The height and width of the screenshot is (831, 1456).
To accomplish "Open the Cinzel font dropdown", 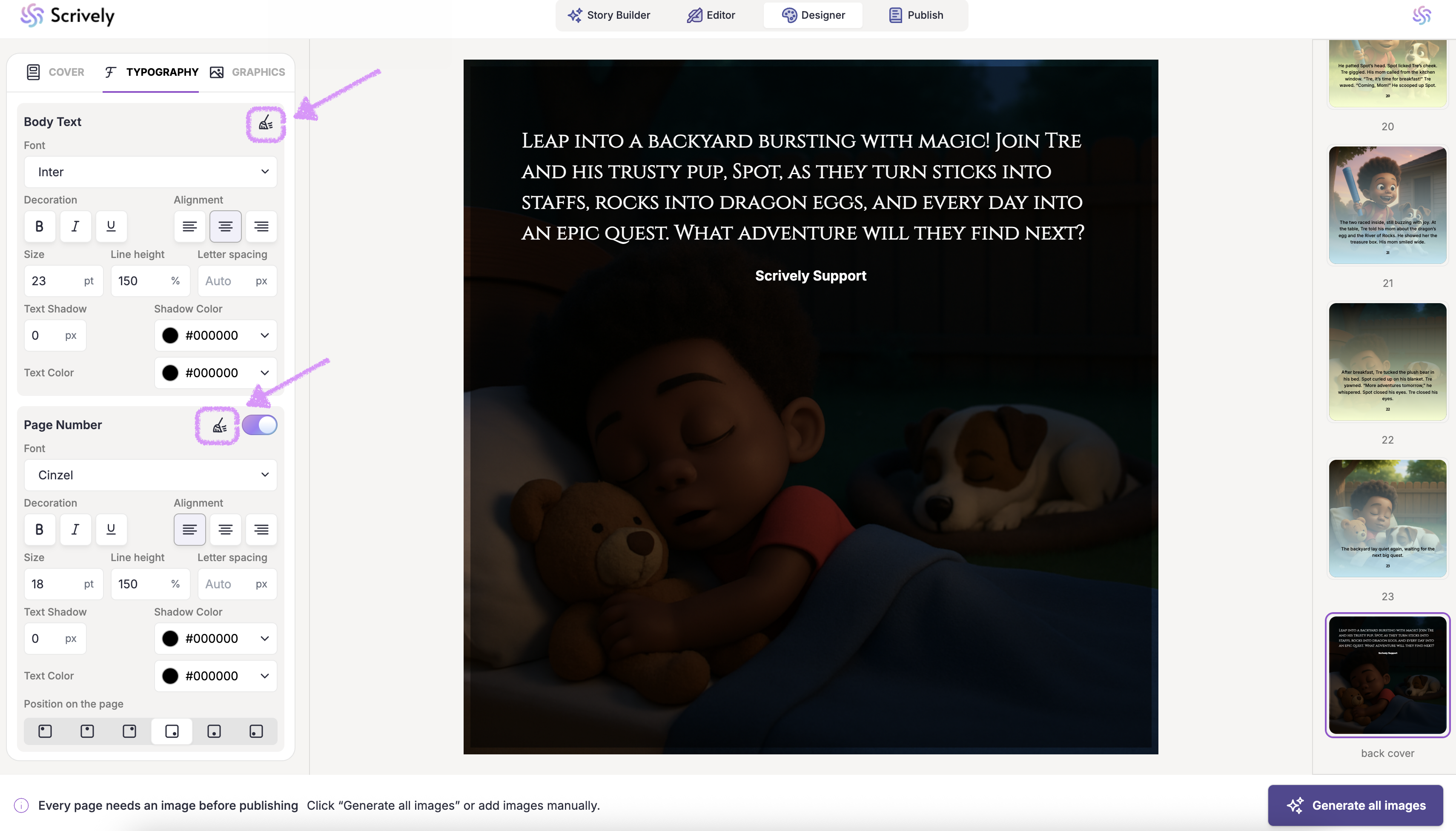I will point(151,475).
